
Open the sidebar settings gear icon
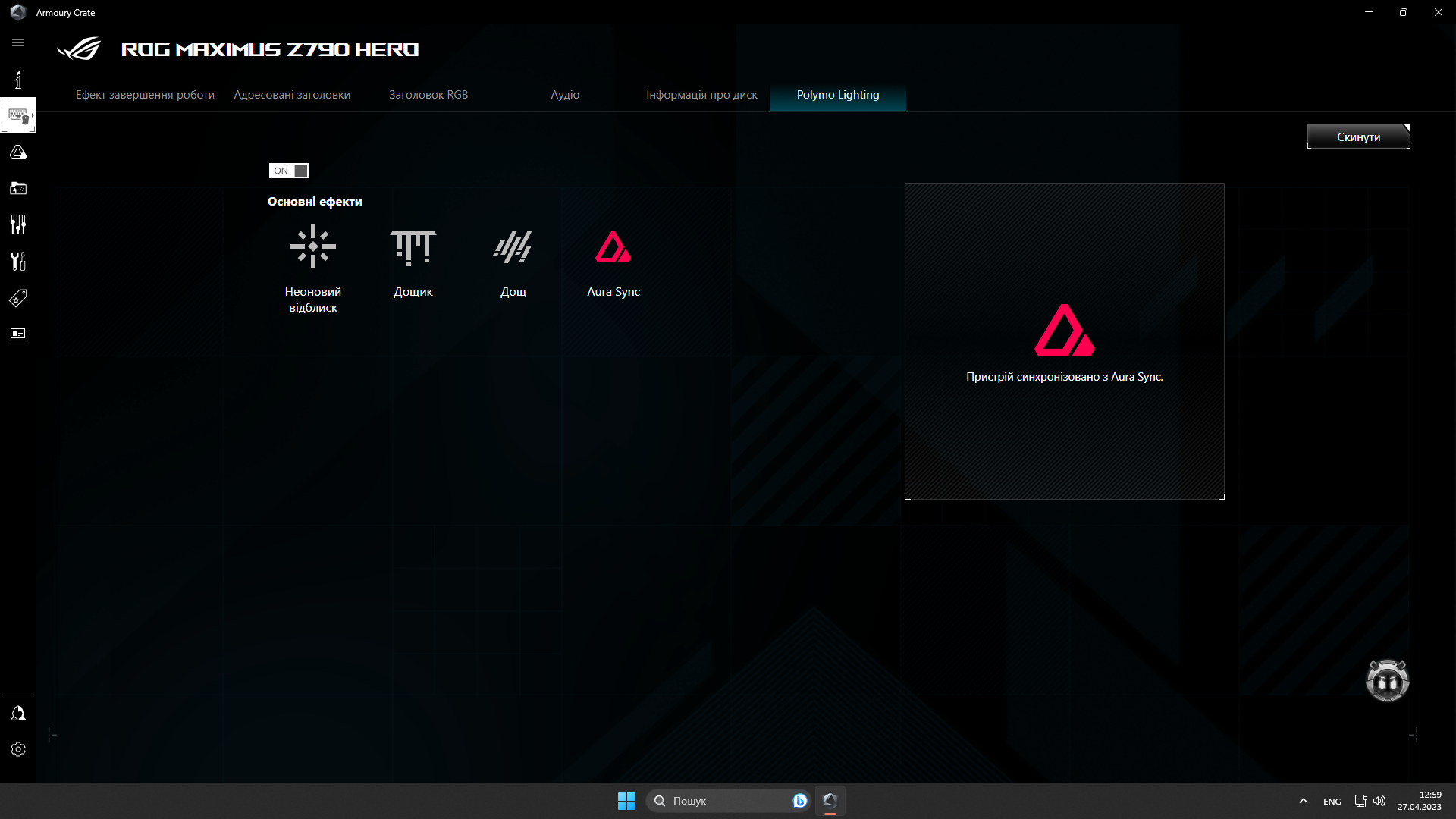pyautogui.click(x=18, y=749)
